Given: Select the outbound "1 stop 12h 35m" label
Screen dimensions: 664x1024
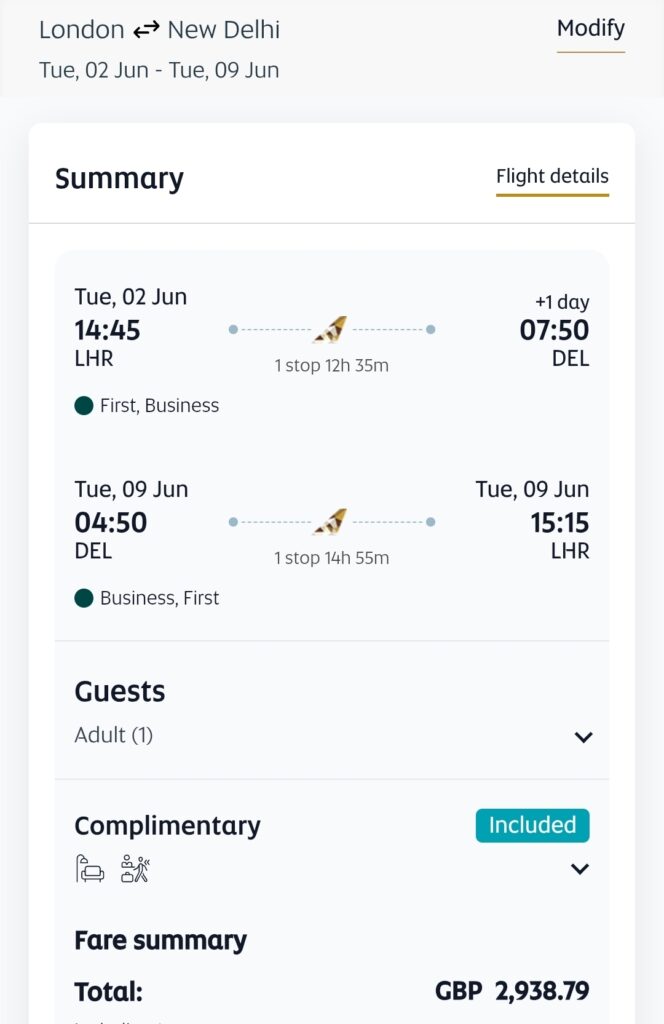Looking at the screenshot, I should (x=331, y=366).
